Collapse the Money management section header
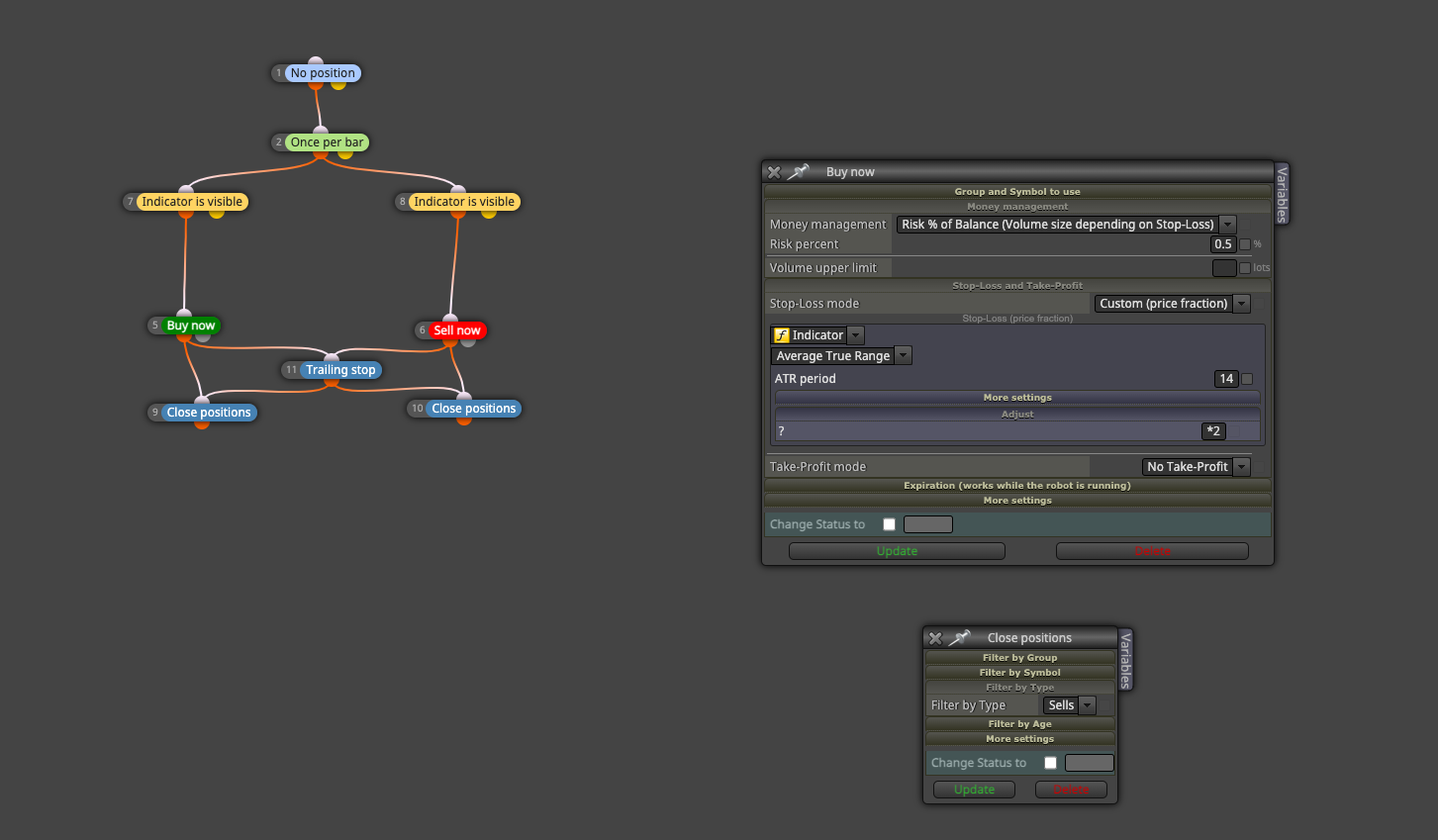 1017,207
